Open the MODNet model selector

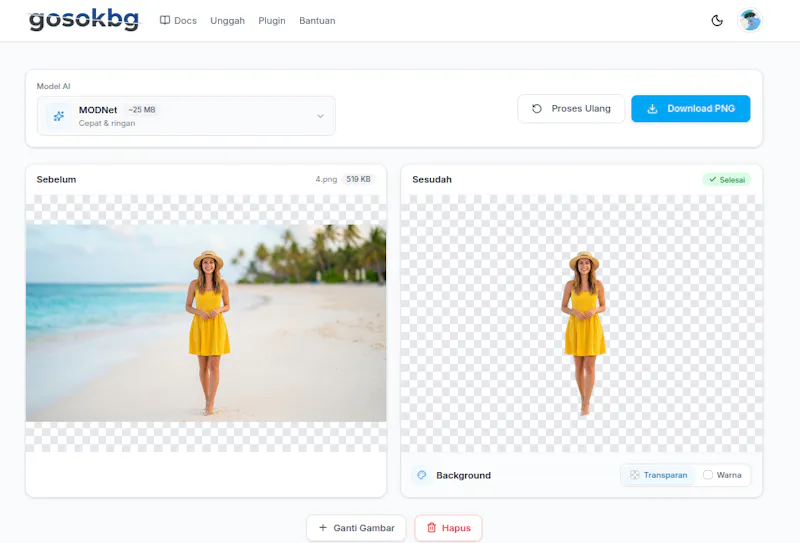(x=186, y=116)
